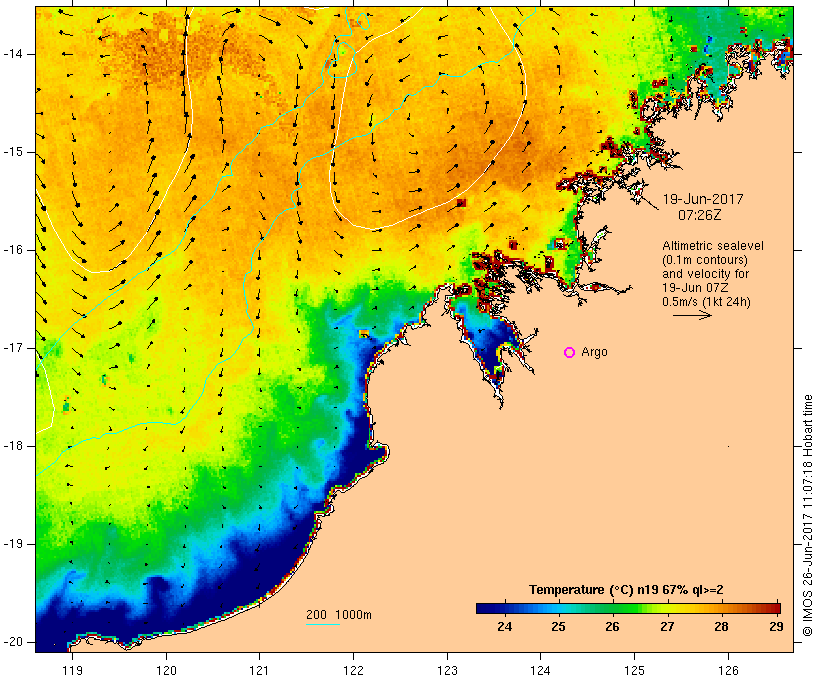Screen dimensions: 820x680
Task: Click longitude axis label 124
Action: (540, 670)
